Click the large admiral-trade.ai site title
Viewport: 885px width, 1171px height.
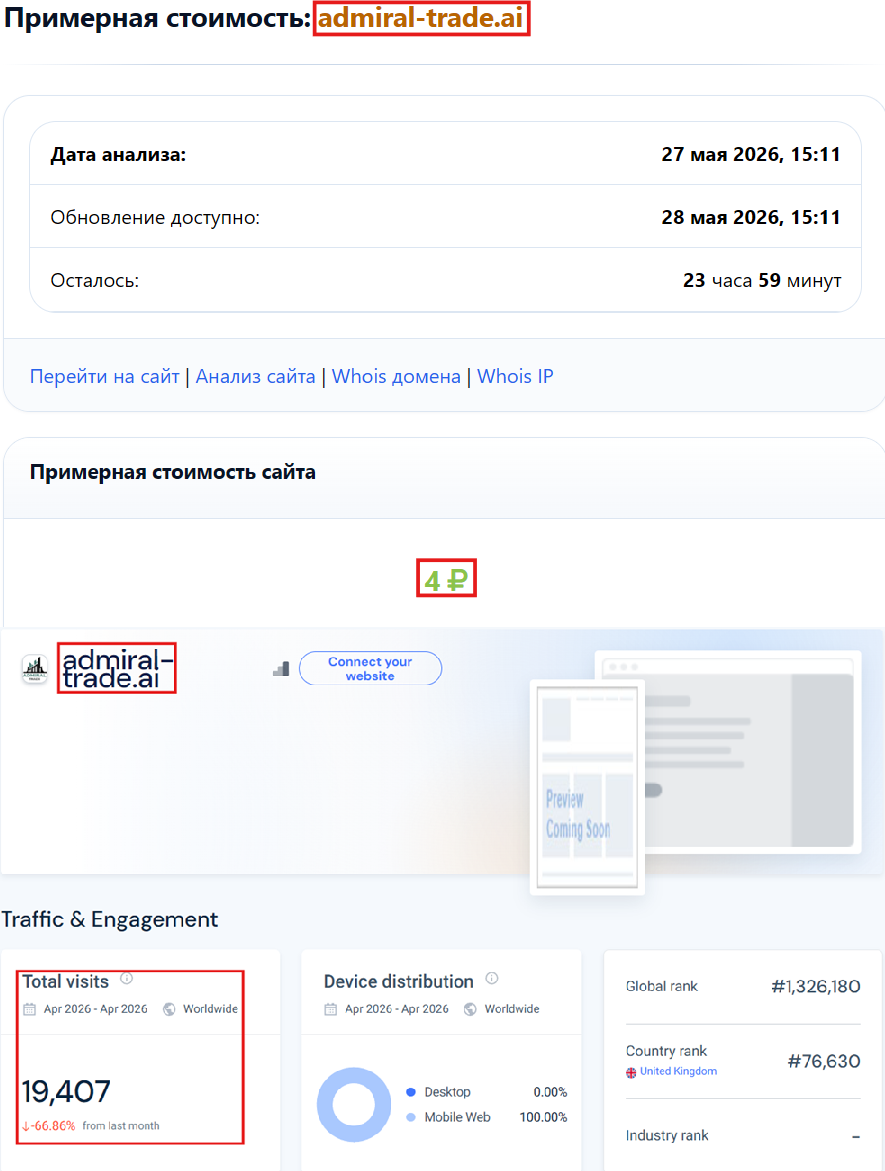coord(117,668)
